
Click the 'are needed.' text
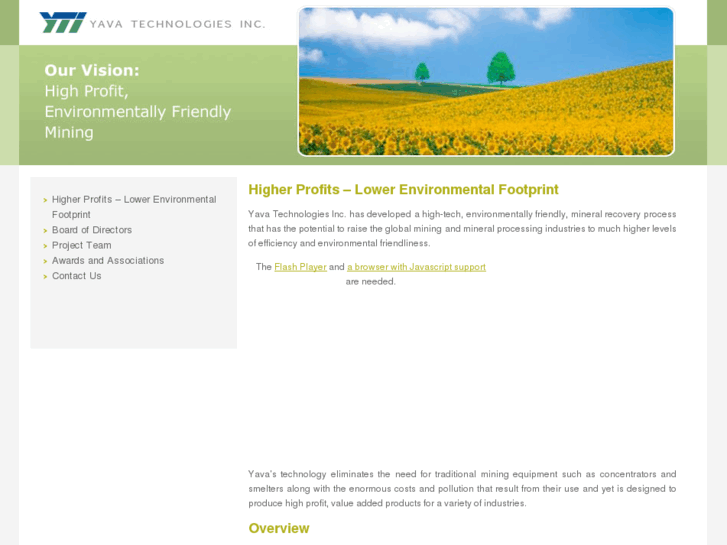pyautogui.click(x=370, y=282)
